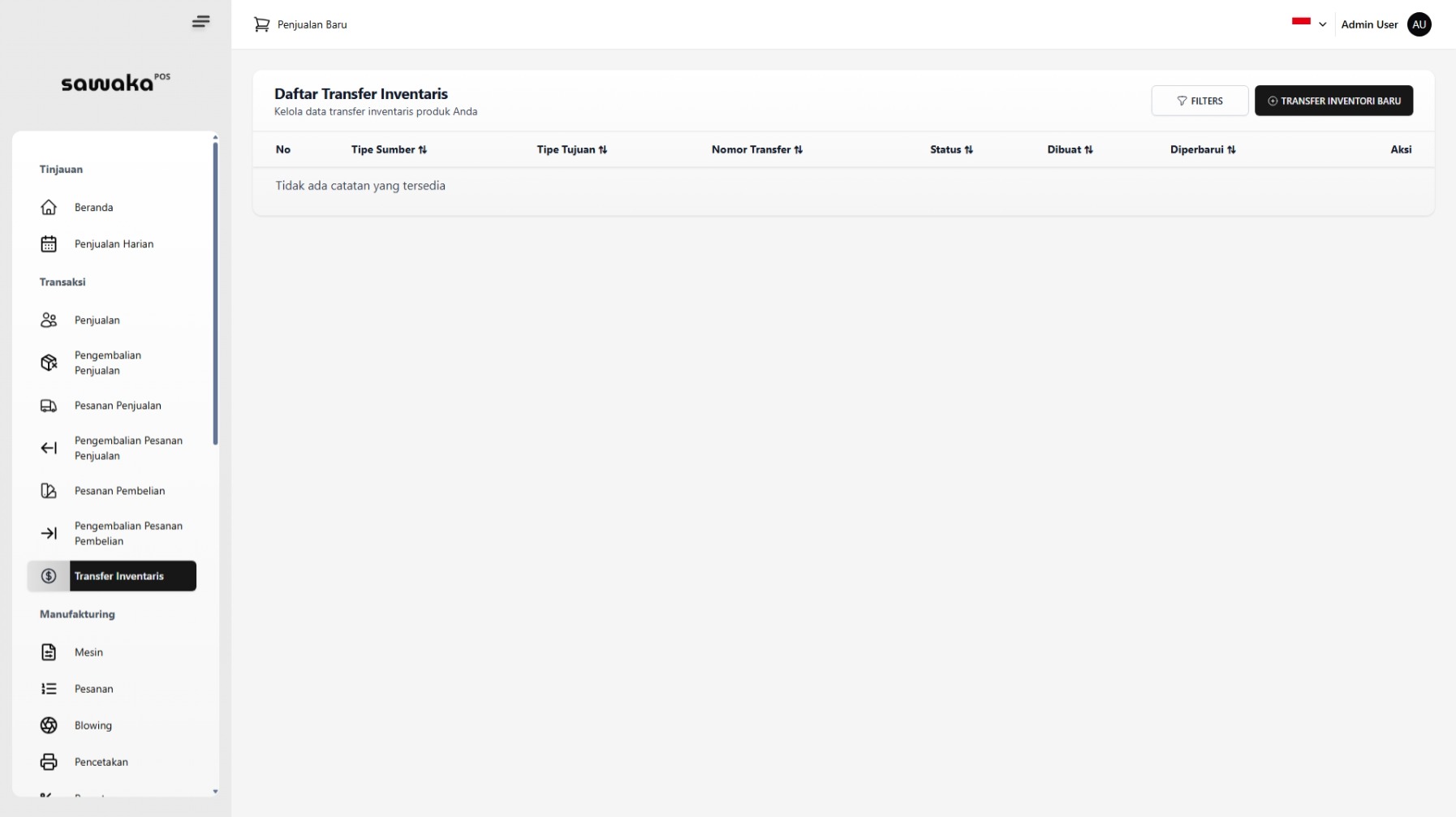Click the Blowing aperture icon
Image resolution: width=1456 pixels, height=817 pixels.
tap(49, 725)
